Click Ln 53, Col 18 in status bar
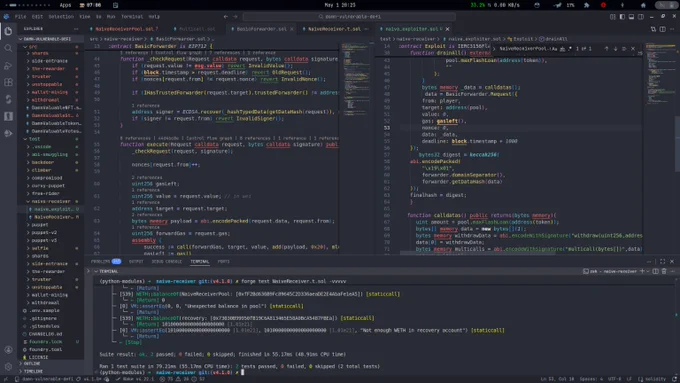Screen dimensions: 680x383 point(557,379)
